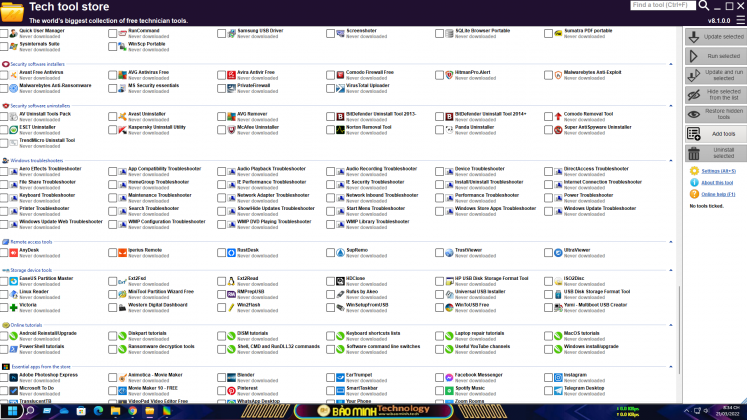747x420 pixels.
Task: Click the Adobe Photoshop Express icon
Action: 13,378
